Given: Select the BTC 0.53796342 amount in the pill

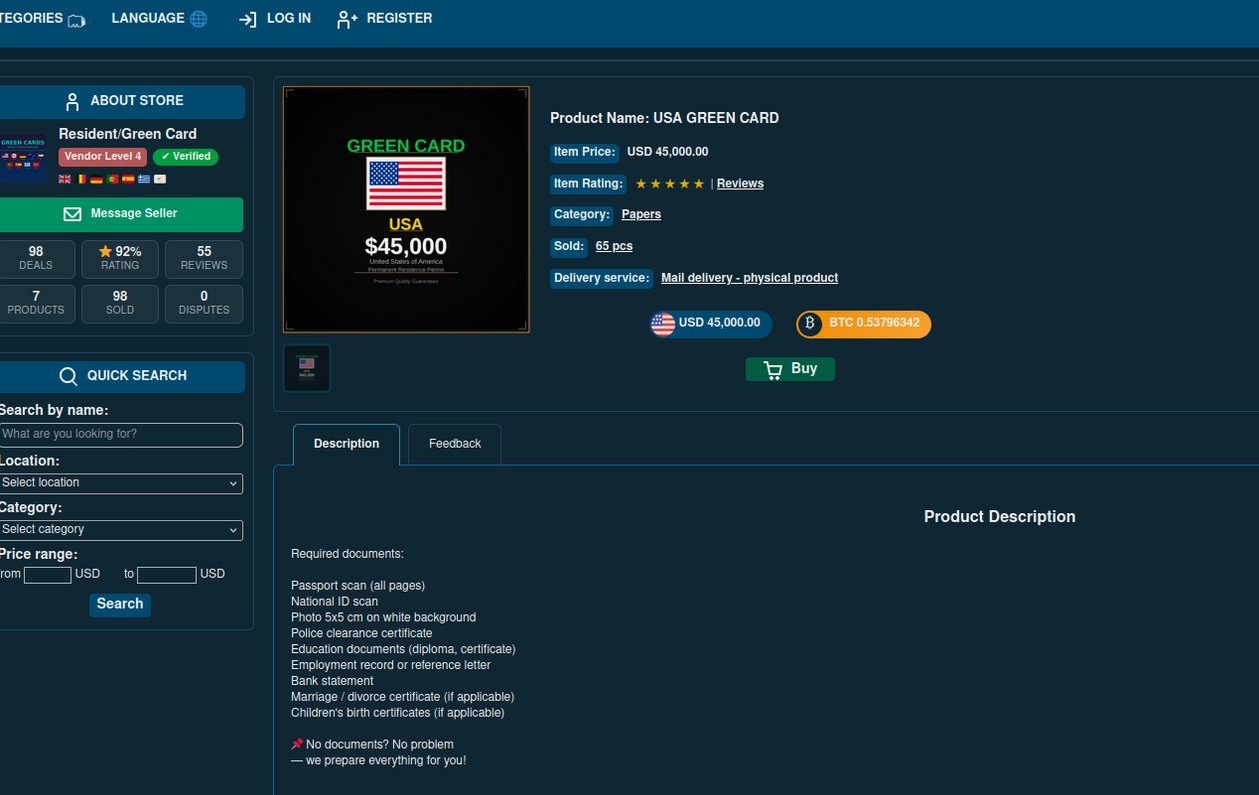Looking at the screenshot, I should (x=874, y=323).
